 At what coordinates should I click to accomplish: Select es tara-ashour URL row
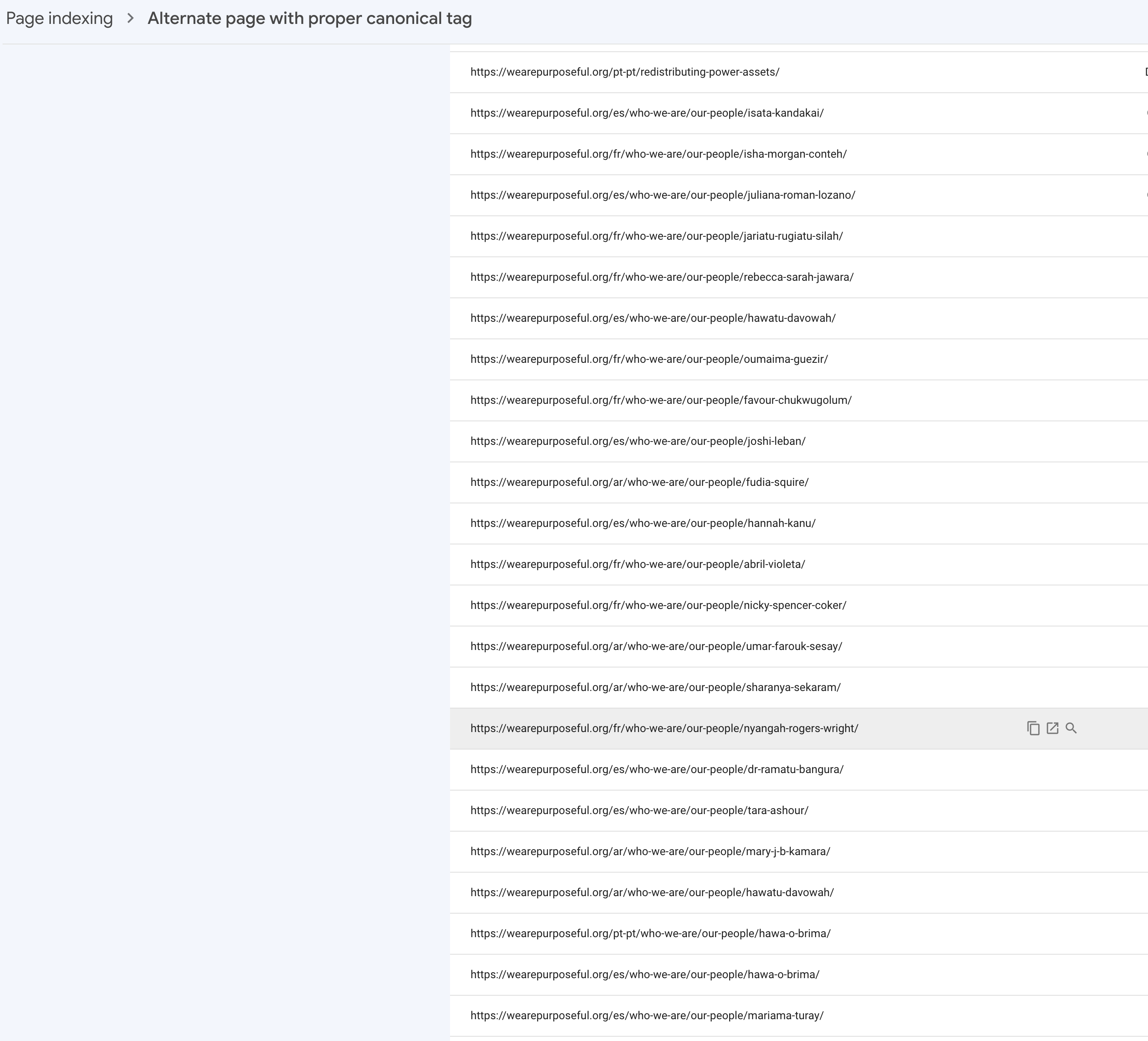pyautogui.click(x=799, y=810)
